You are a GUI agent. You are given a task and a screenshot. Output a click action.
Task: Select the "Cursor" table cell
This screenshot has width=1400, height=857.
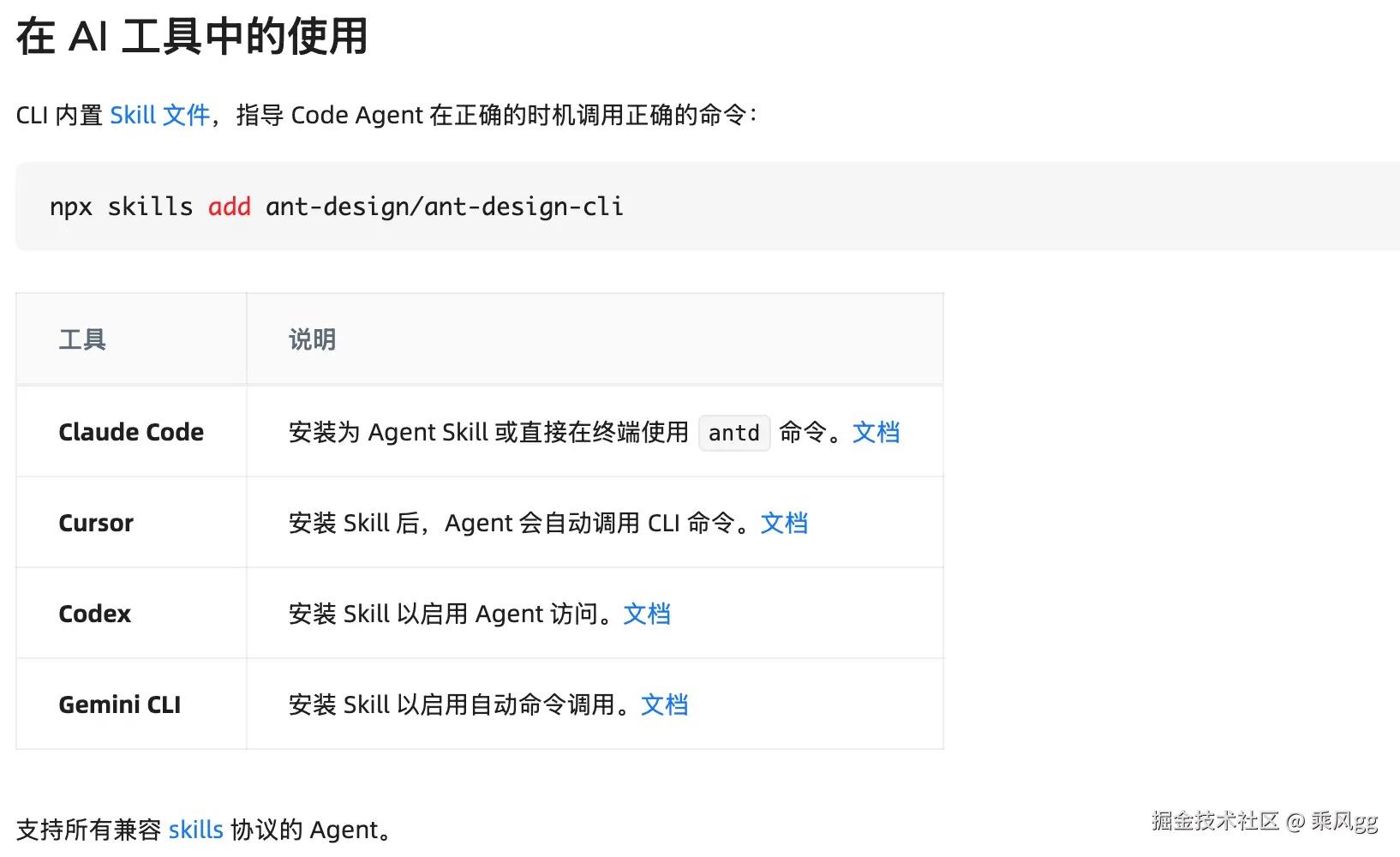[x=131, y=523]
